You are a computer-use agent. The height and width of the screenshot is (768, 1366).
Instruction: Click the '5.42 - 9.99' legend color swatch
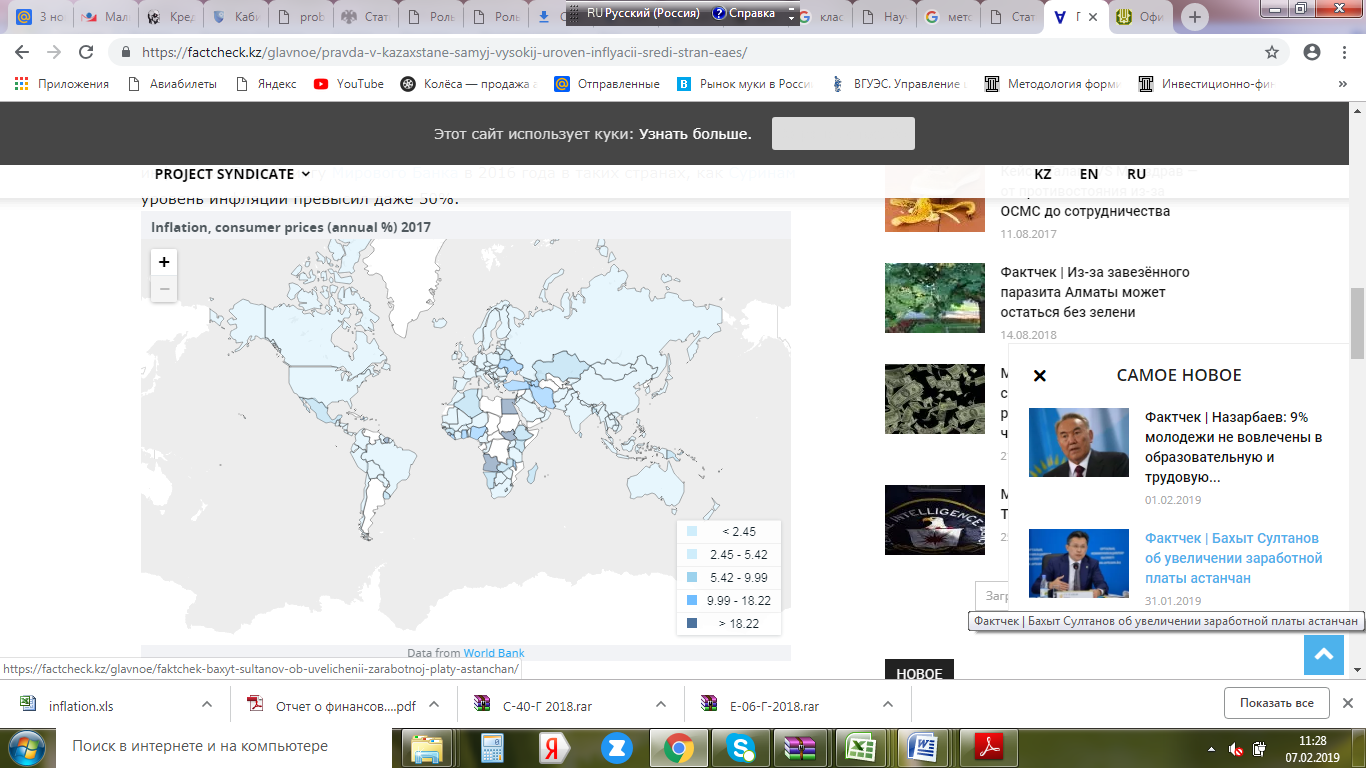[x=692, y=578]
